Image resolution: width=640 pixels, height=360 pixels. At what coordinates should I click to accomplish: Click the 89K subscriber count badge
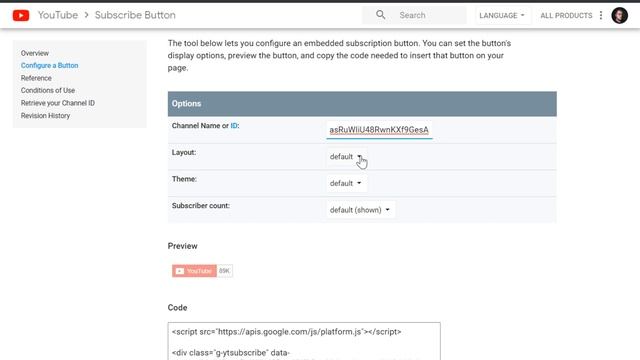coord(224,271)
